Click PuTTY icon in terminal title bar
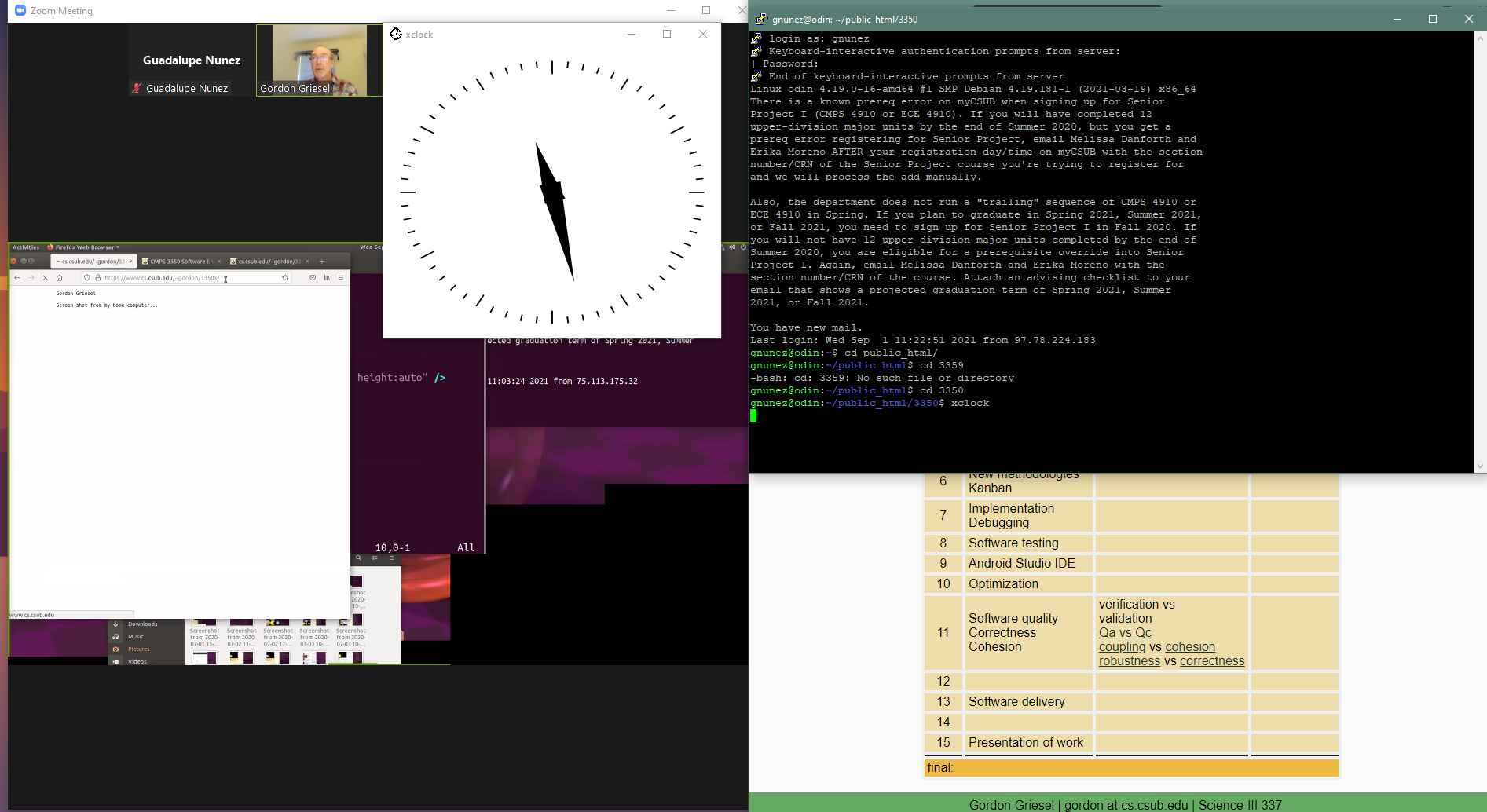 point(761,19)
